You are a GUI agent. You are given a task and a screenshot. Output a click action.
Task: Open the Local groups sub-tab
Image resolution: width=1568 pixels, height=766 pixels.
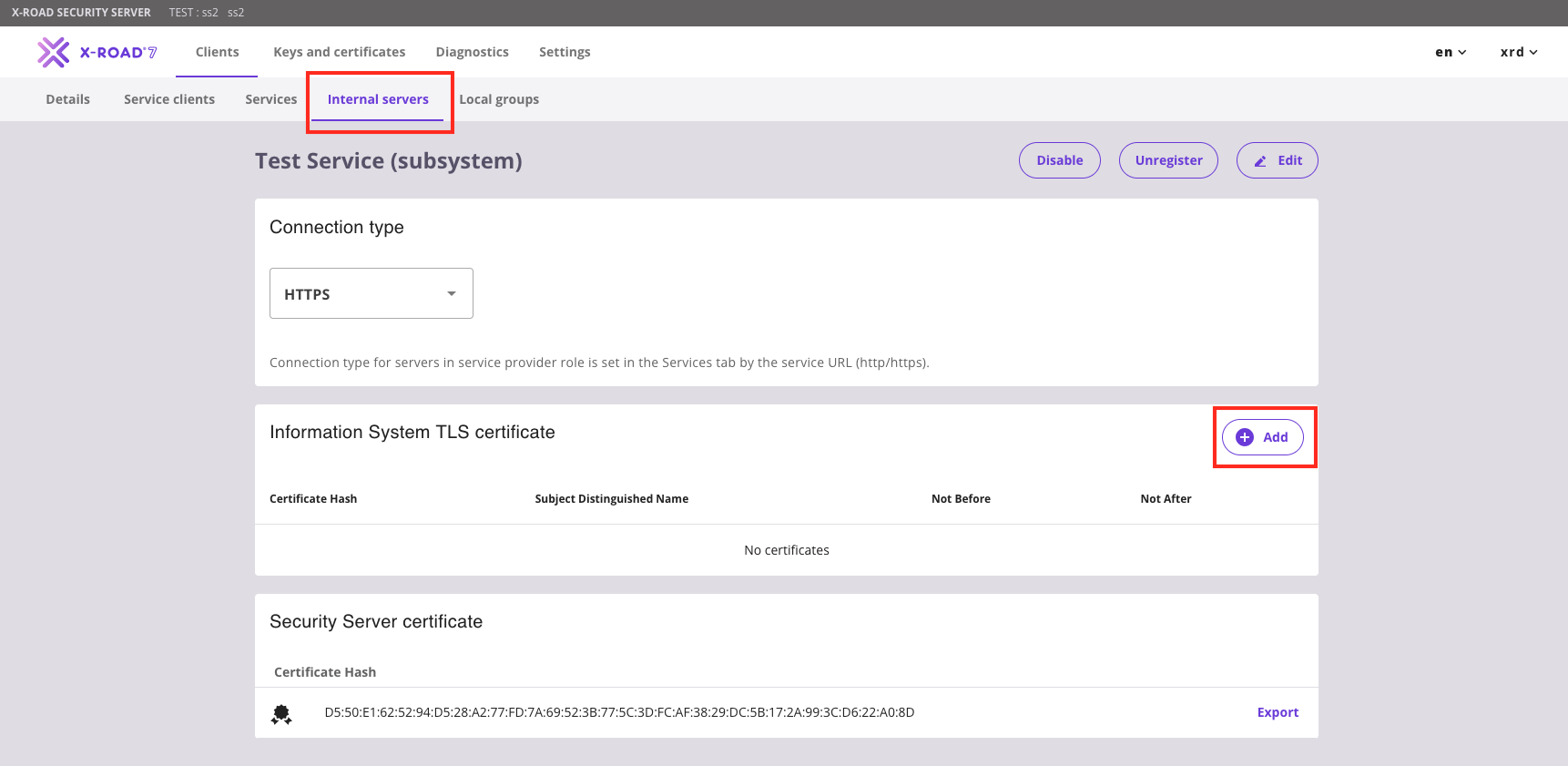[499, 99]
